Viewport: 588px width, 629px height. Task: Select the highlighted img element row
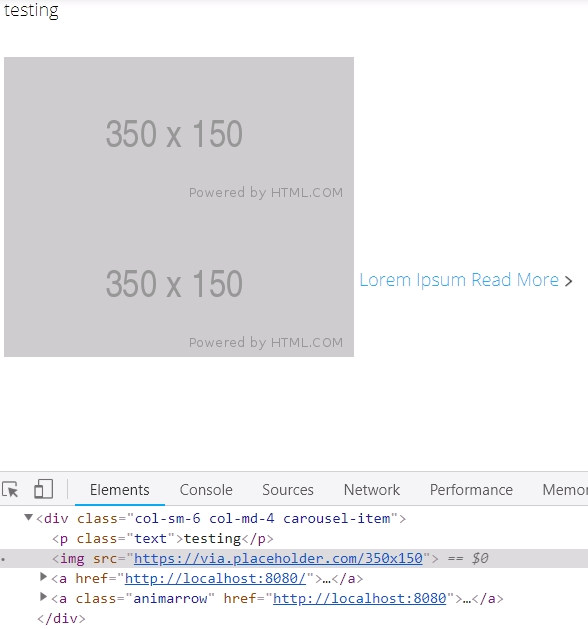(294, 558)
